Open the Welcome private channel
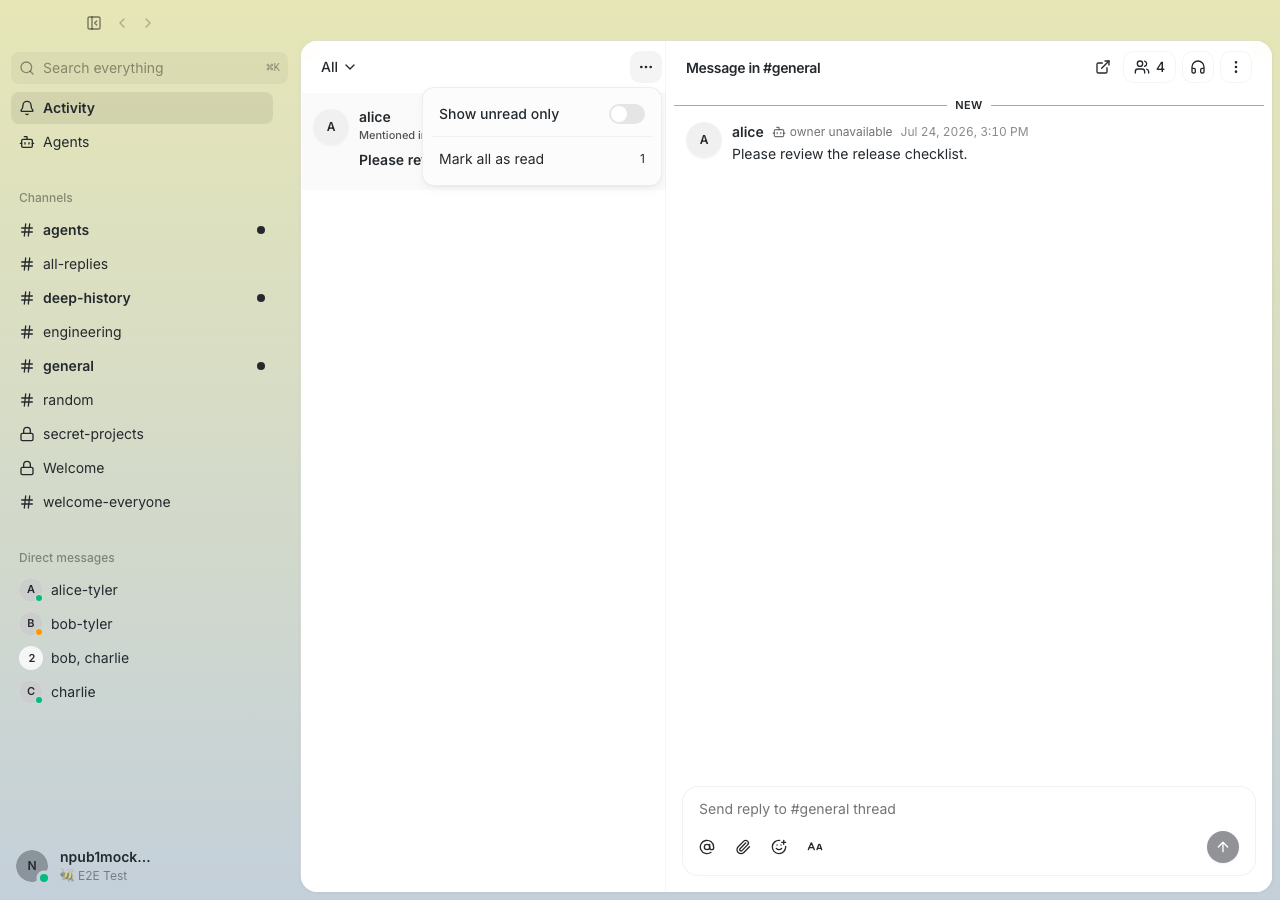This screenshot has height=900, width=1280. 142,468
